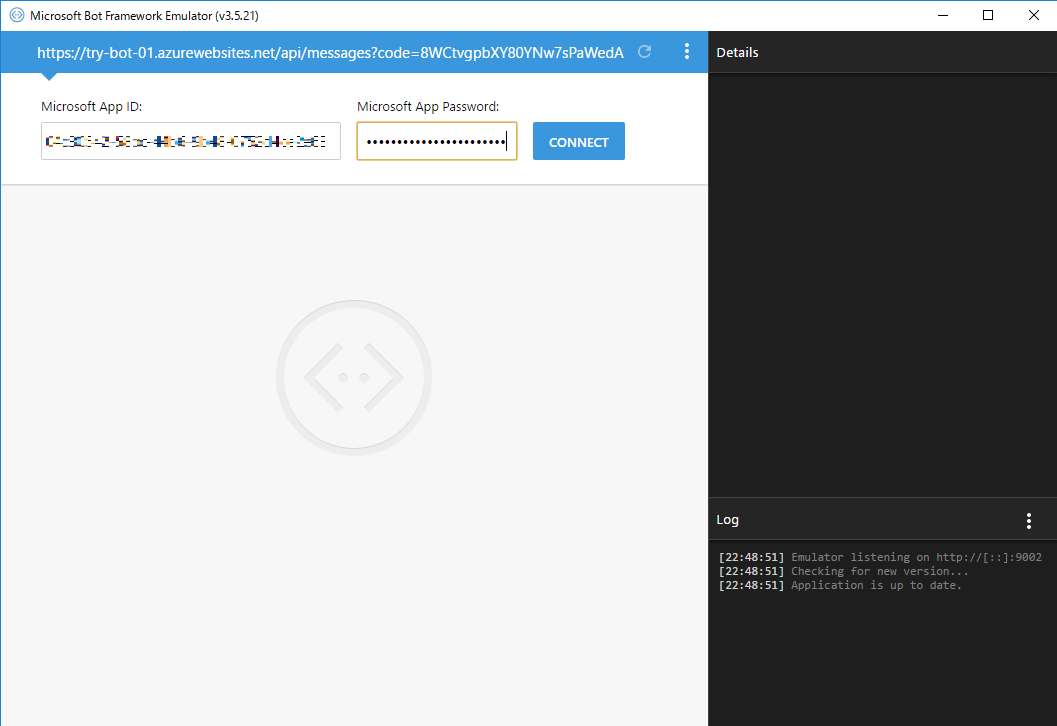Open the address bar overflow menu

point(687,51)
